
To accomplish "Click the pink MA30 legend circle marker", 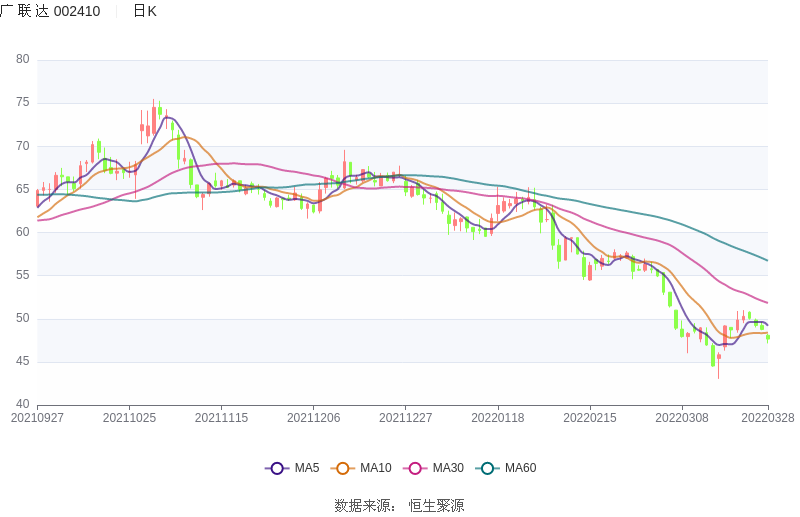I will pyautogui.click(x=415, y=468).
